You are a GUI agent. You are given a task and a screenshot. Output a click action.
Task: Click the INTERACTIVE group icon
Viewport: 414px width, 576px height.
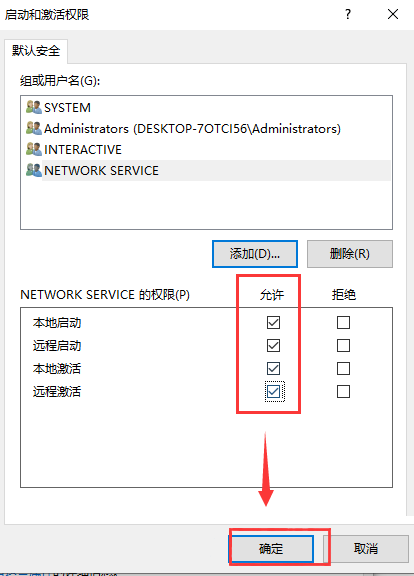(34, 149)
